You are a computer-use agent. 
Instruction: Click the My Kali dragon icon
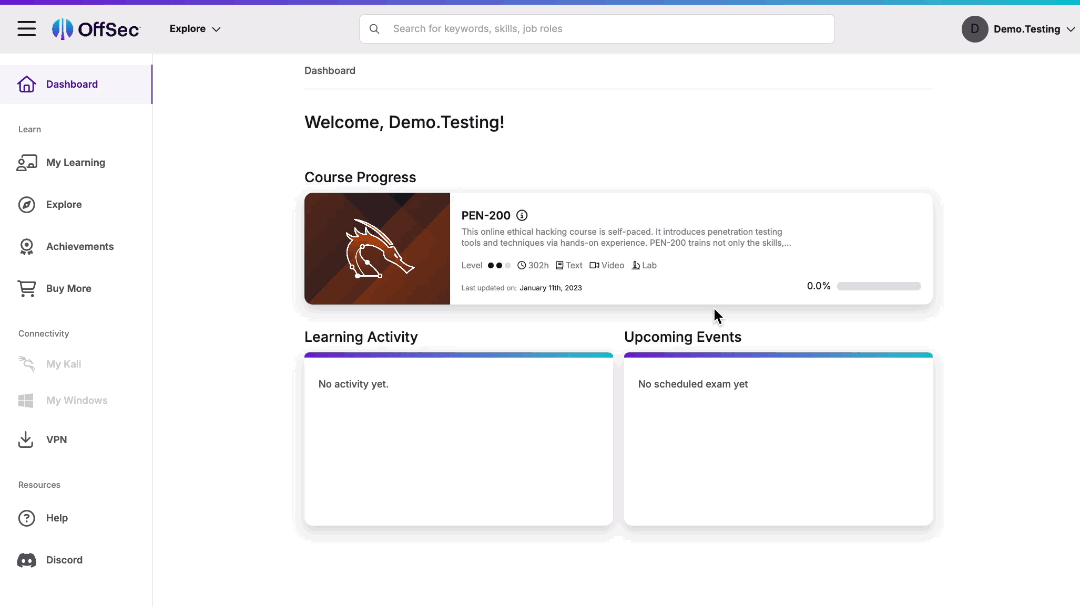tap(27, 364)
